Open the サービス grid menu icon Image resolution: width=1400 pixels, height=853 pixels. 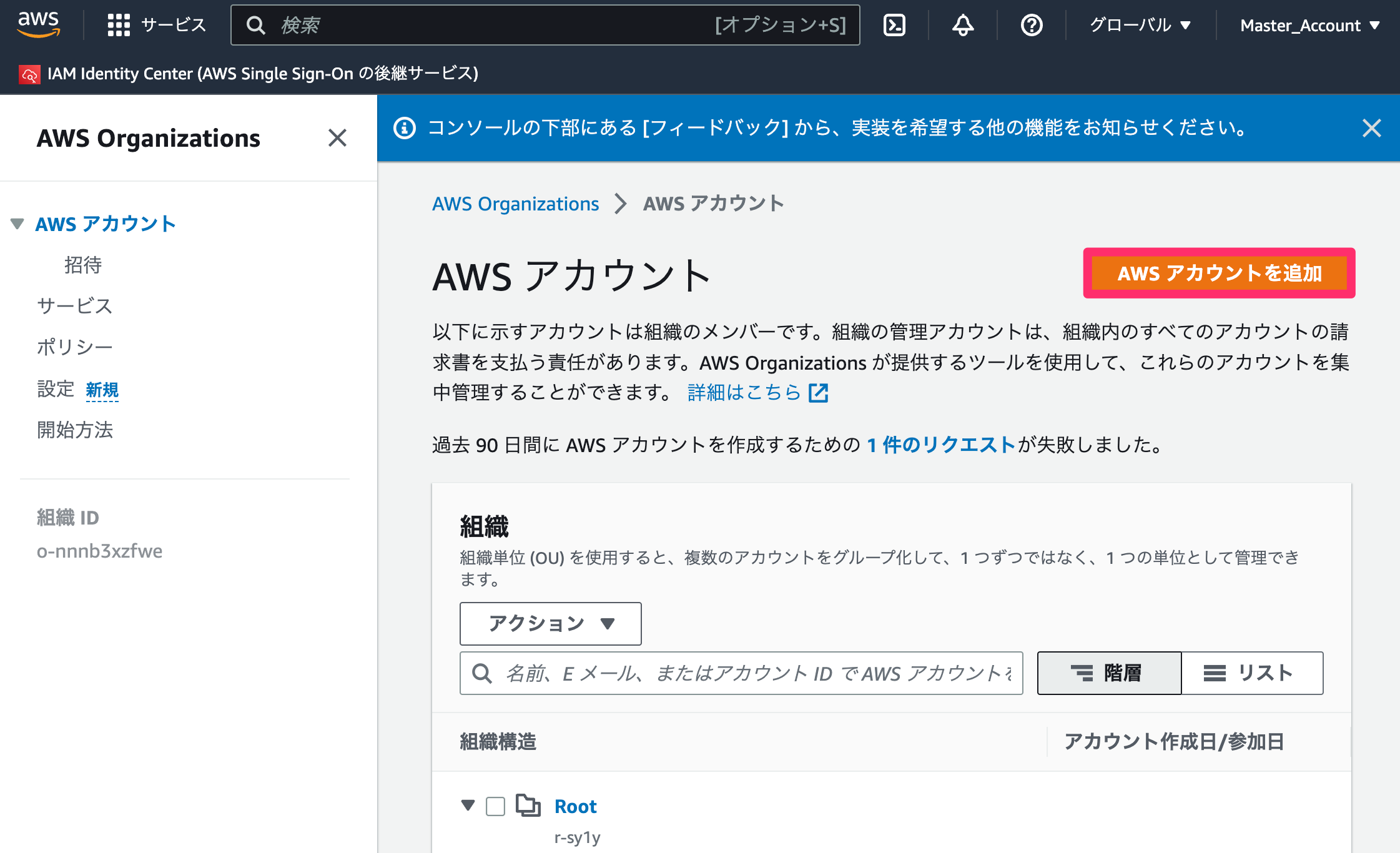[118, 25]
